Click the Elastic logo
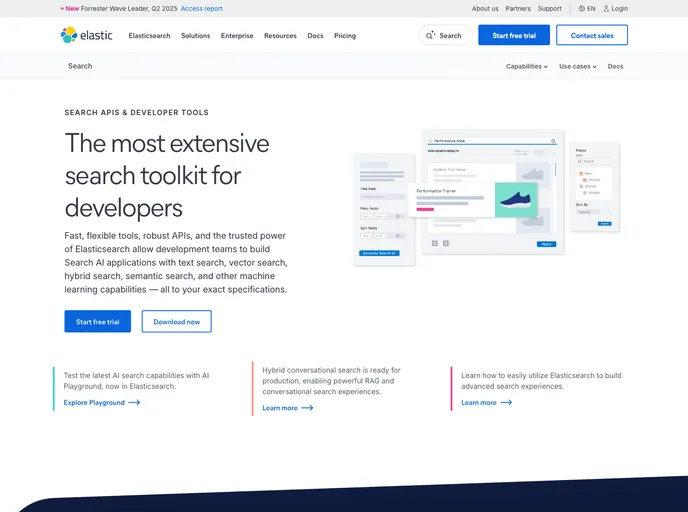688x512 pixels. (86, 35)
